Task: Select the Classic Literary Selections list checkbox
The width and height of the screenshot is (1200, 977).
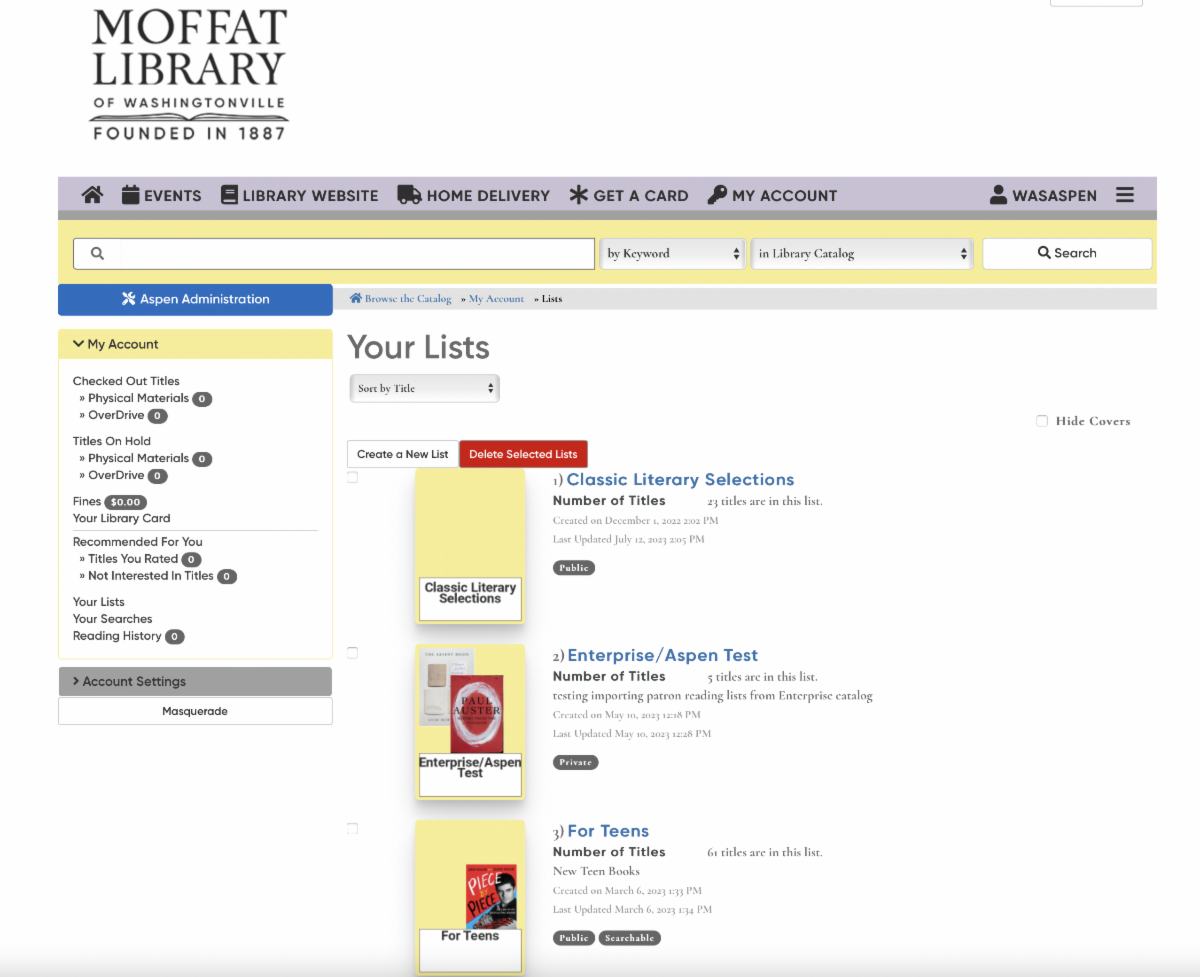Action: pyautogui.click(x=352, y=477)
